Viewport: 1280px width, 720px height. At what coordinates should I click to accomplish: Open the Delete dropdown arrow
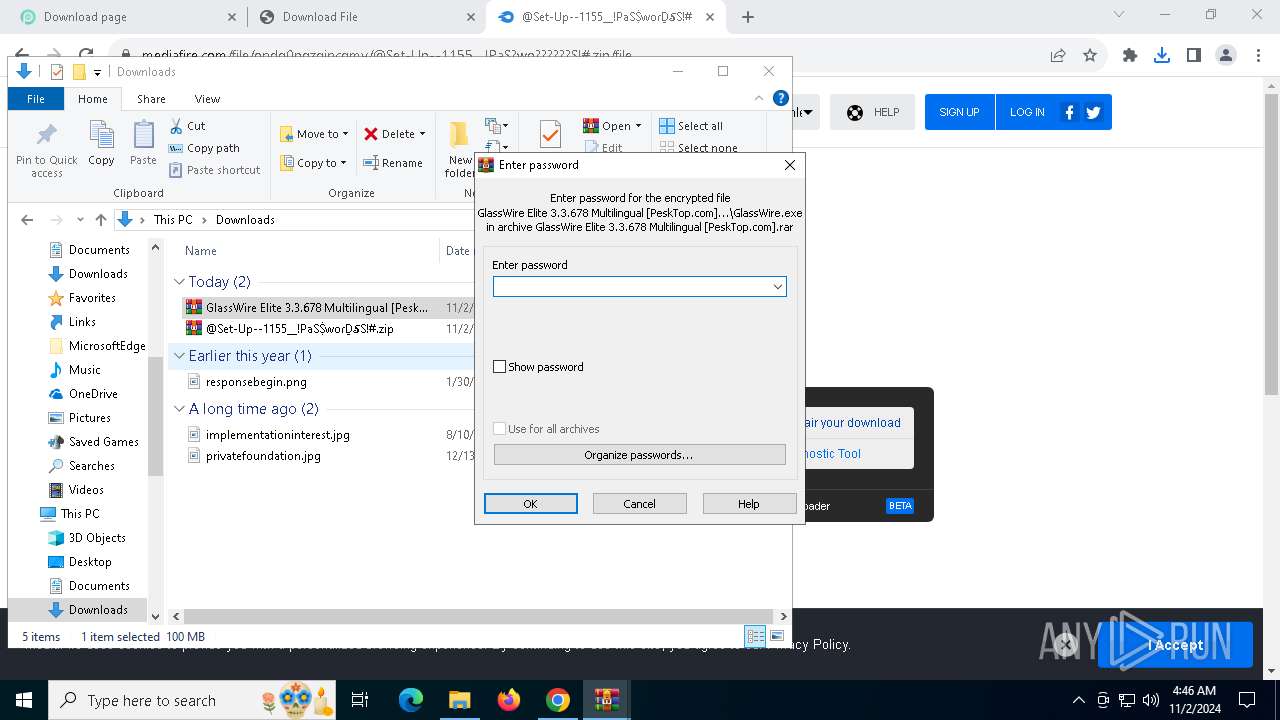(422, 134)
